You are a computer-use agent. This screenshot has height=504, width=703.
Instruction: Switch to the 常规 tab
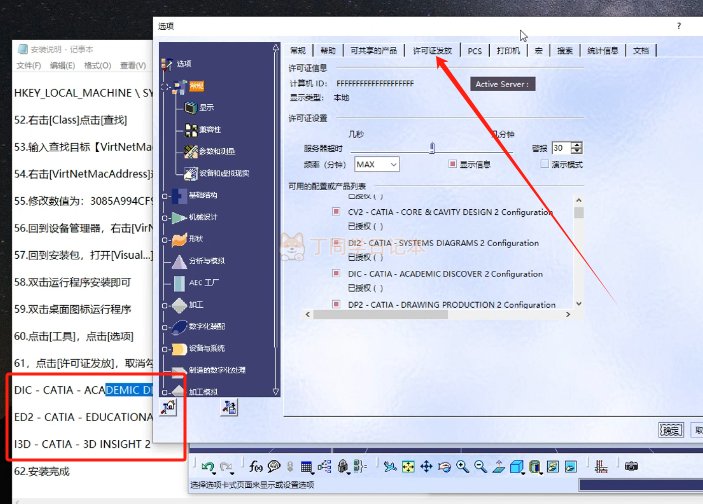(298, 51)
